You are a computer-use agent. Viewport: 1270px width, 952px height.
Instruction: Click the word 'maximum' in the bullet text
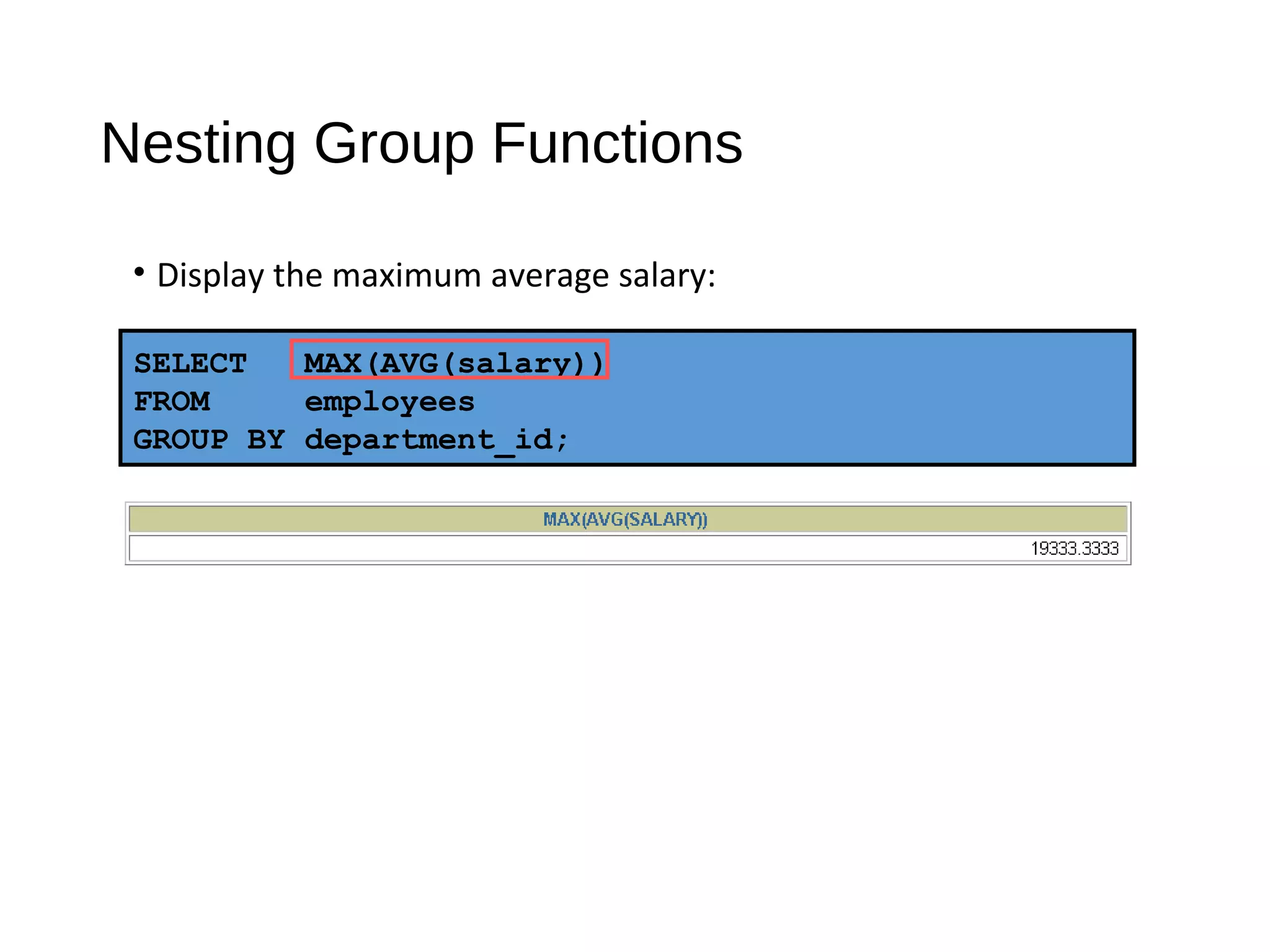point(406,275)
